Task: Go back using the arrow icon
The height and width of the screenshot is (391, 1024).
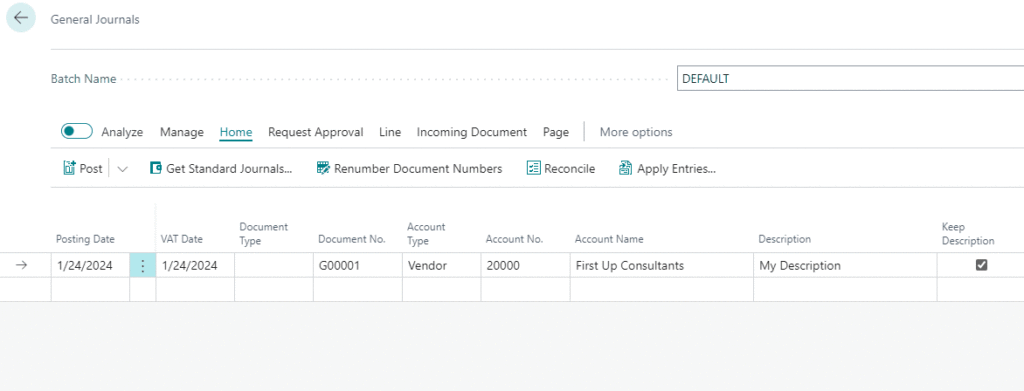Action: [x=21, y=18]
